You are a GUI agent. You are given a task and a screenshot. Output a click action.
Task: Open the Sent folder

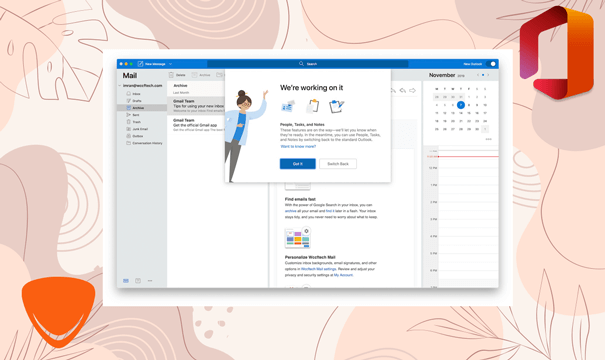pos(142,115)
